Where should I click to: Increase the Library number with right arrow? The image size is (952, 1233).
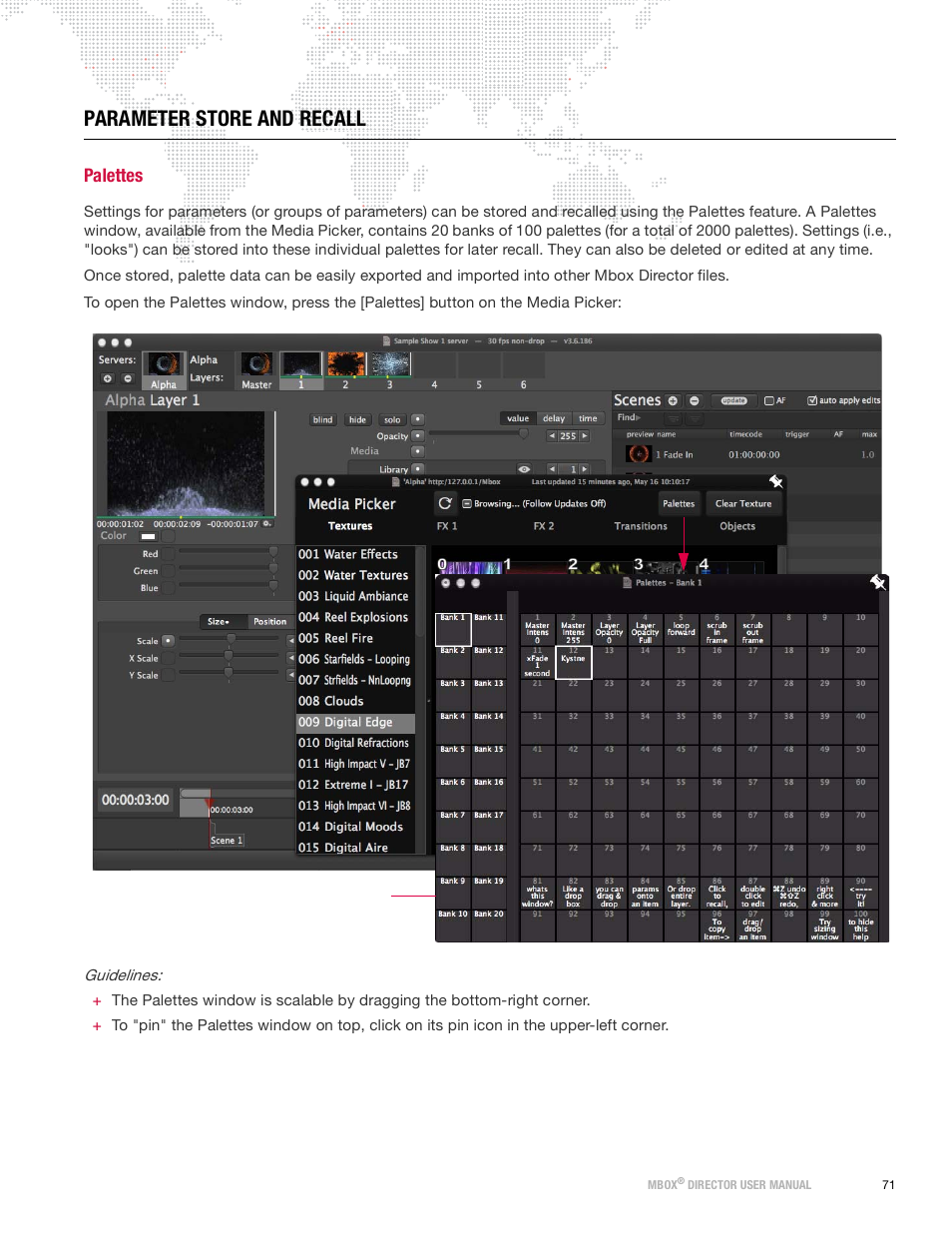(x=585, y=468)
